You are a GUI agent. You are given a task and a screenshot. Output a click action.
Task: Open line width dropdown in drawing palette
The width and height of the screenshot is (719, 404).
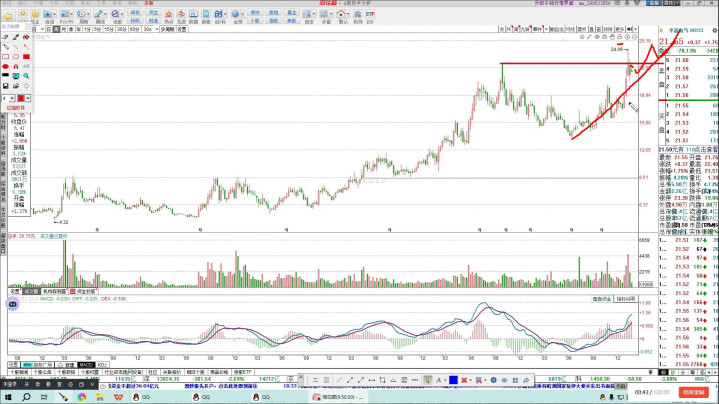tap(10, 98)
